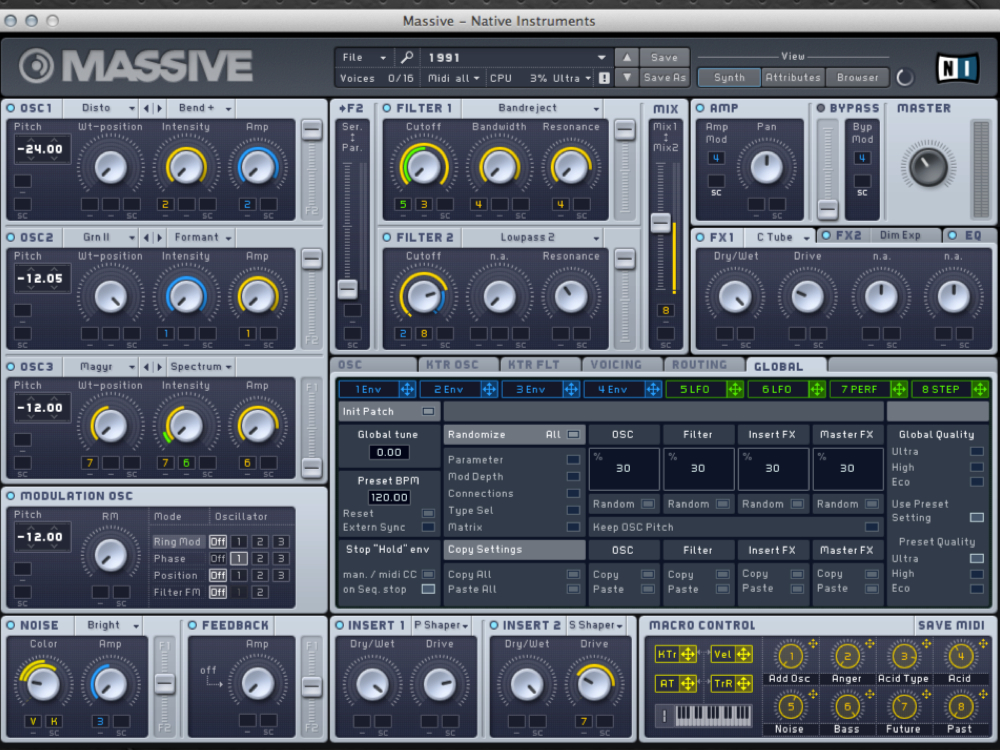Open Filter 2 Lowpass 2 type dropdown

coord(532,238)
